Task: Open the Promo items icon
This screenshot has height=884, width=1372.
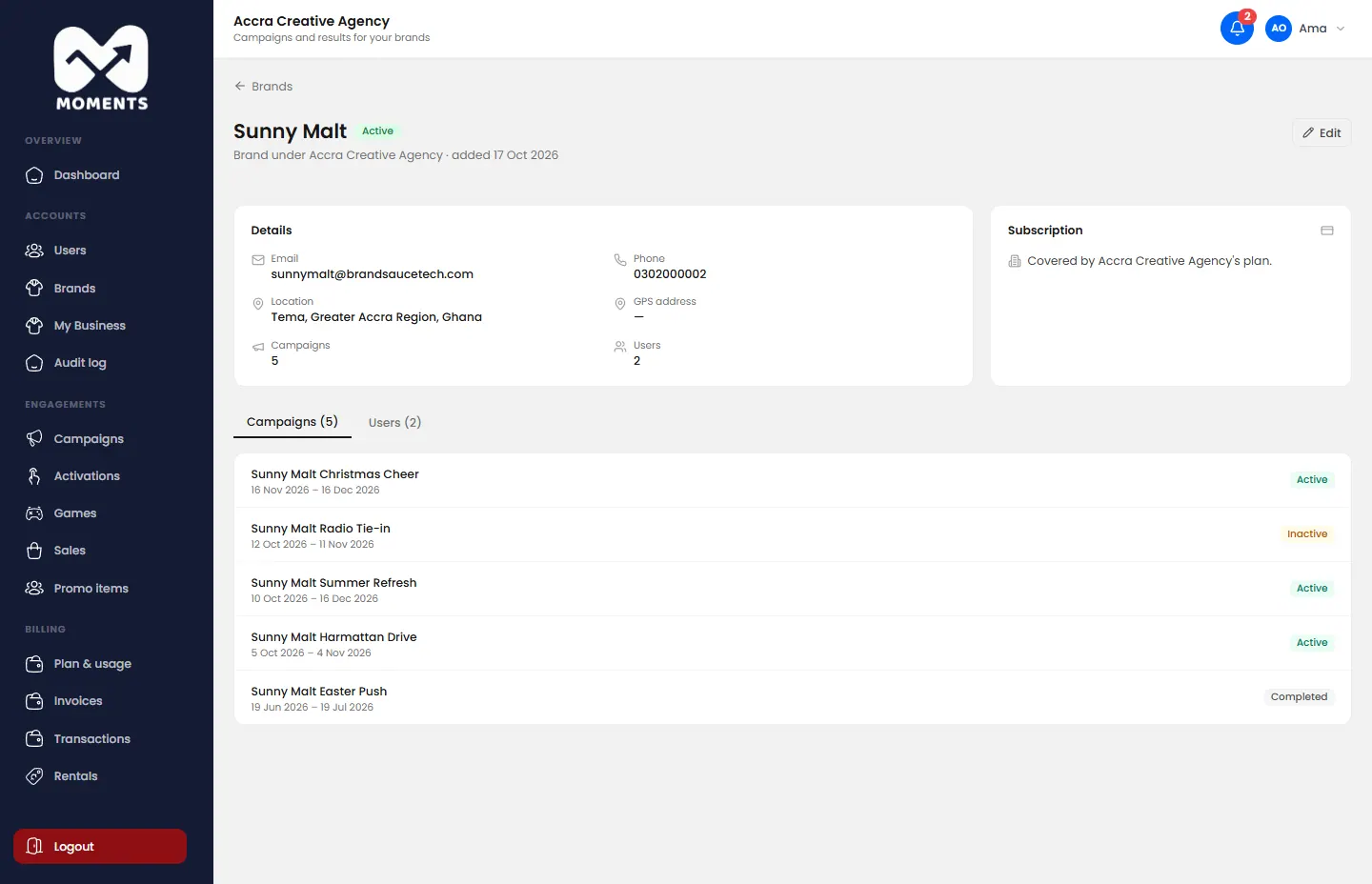Action: [x=34, y=589]
